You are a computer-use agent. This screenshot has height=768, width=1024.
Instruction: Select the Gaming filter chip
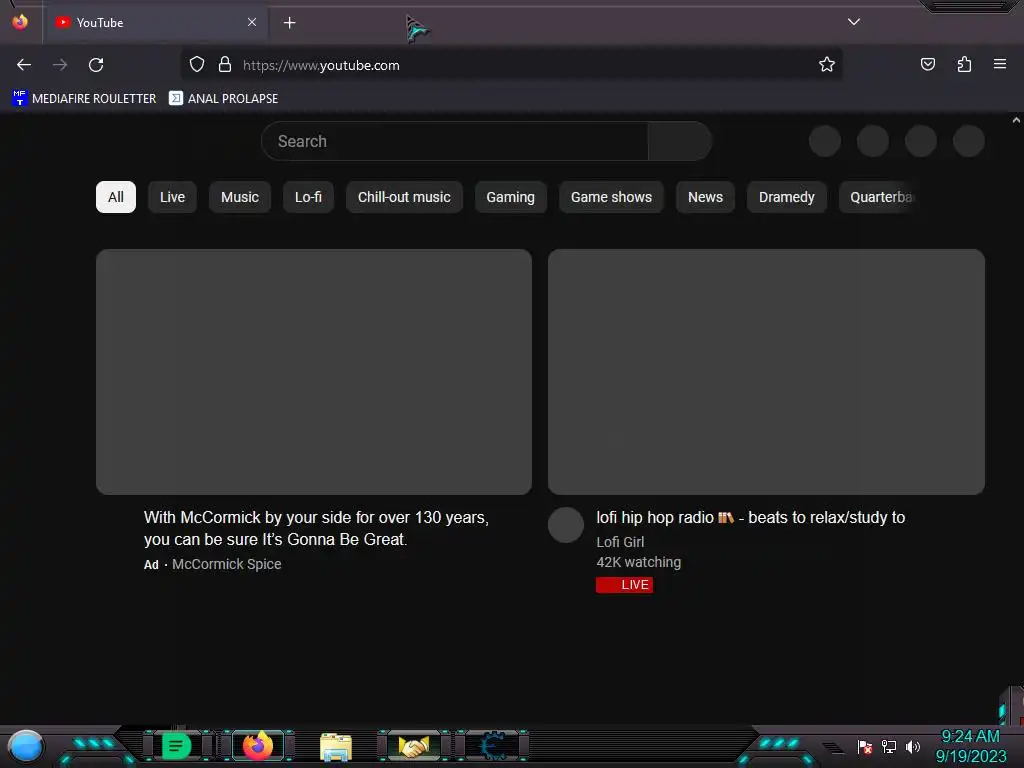click(510, 197)
